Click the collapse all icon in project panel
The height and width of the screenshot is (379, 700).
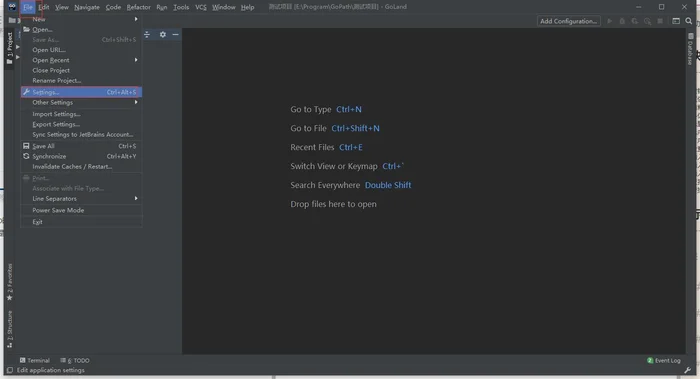[147, 34]
